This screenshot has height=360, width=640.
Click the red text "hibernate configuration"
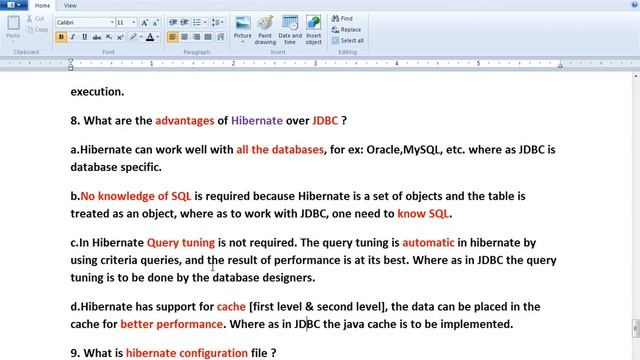(x=187, y=353)
